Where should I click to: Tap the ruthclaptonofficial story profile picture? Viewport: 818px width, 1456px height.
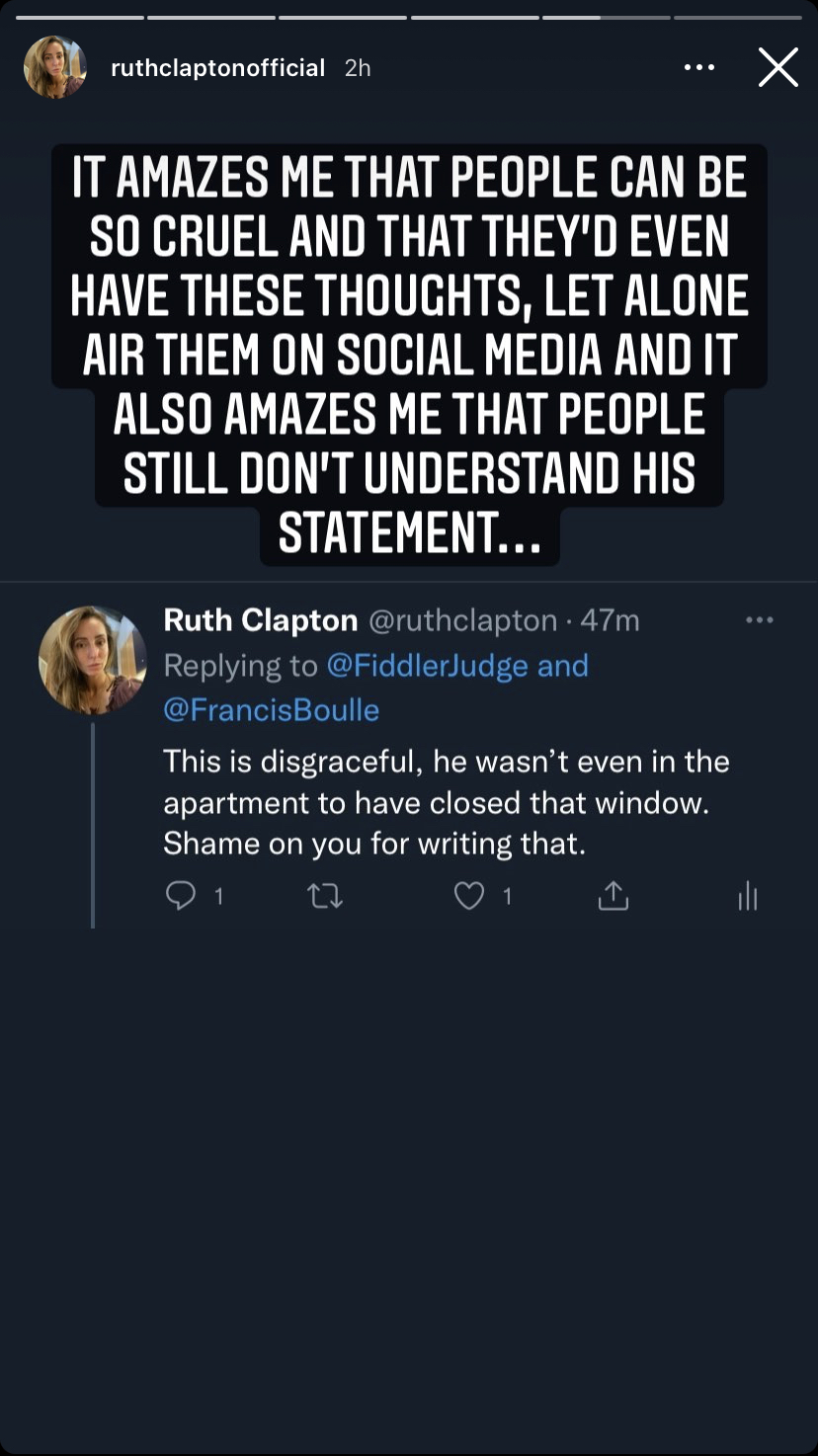click(x=55, y=67)
